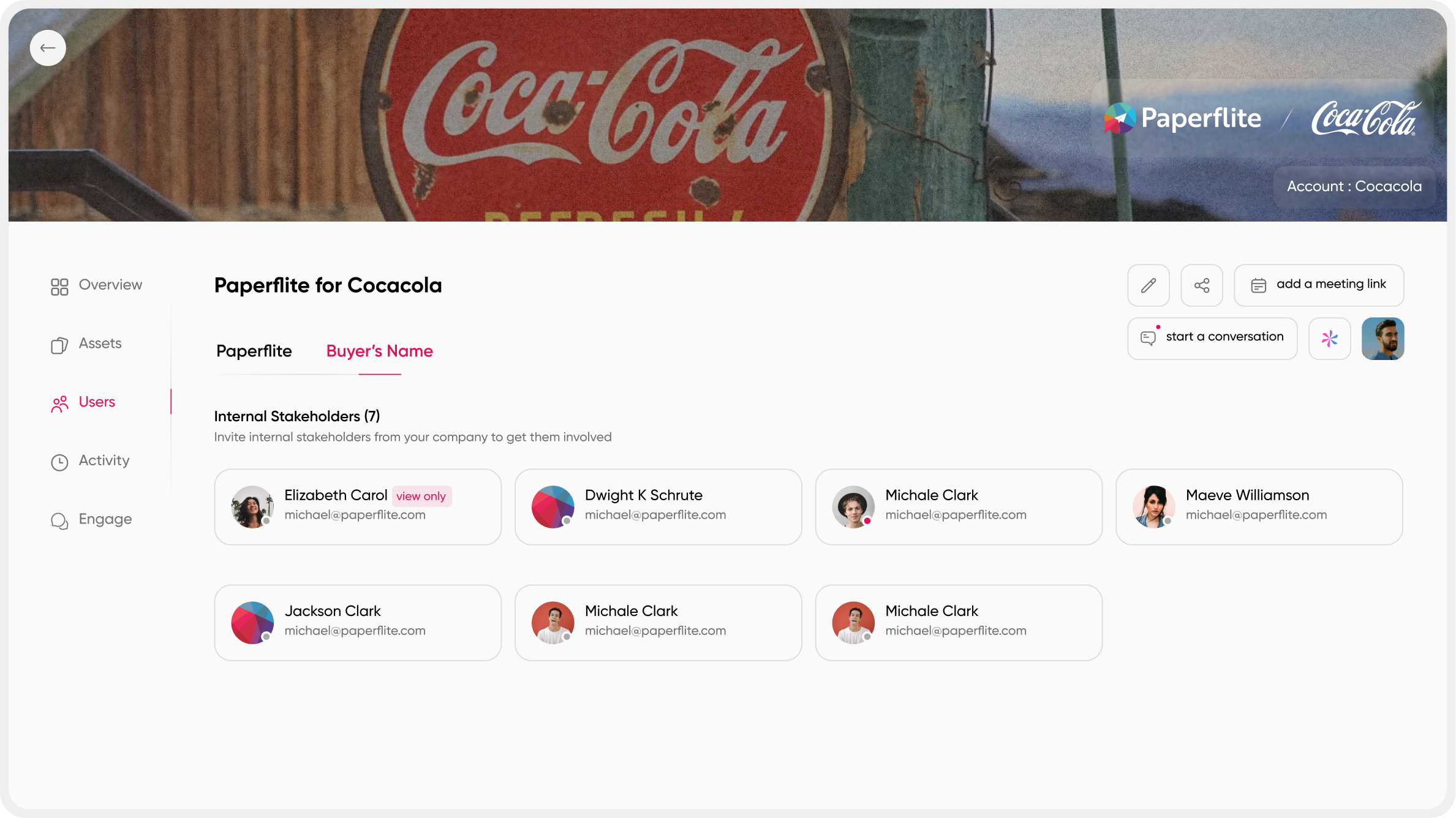Image resolution: width=1456 pixels, height=818 pixels.
Task: Select the Buyer's Name tab
Action: pyautogui.click(x=380, y=351)
